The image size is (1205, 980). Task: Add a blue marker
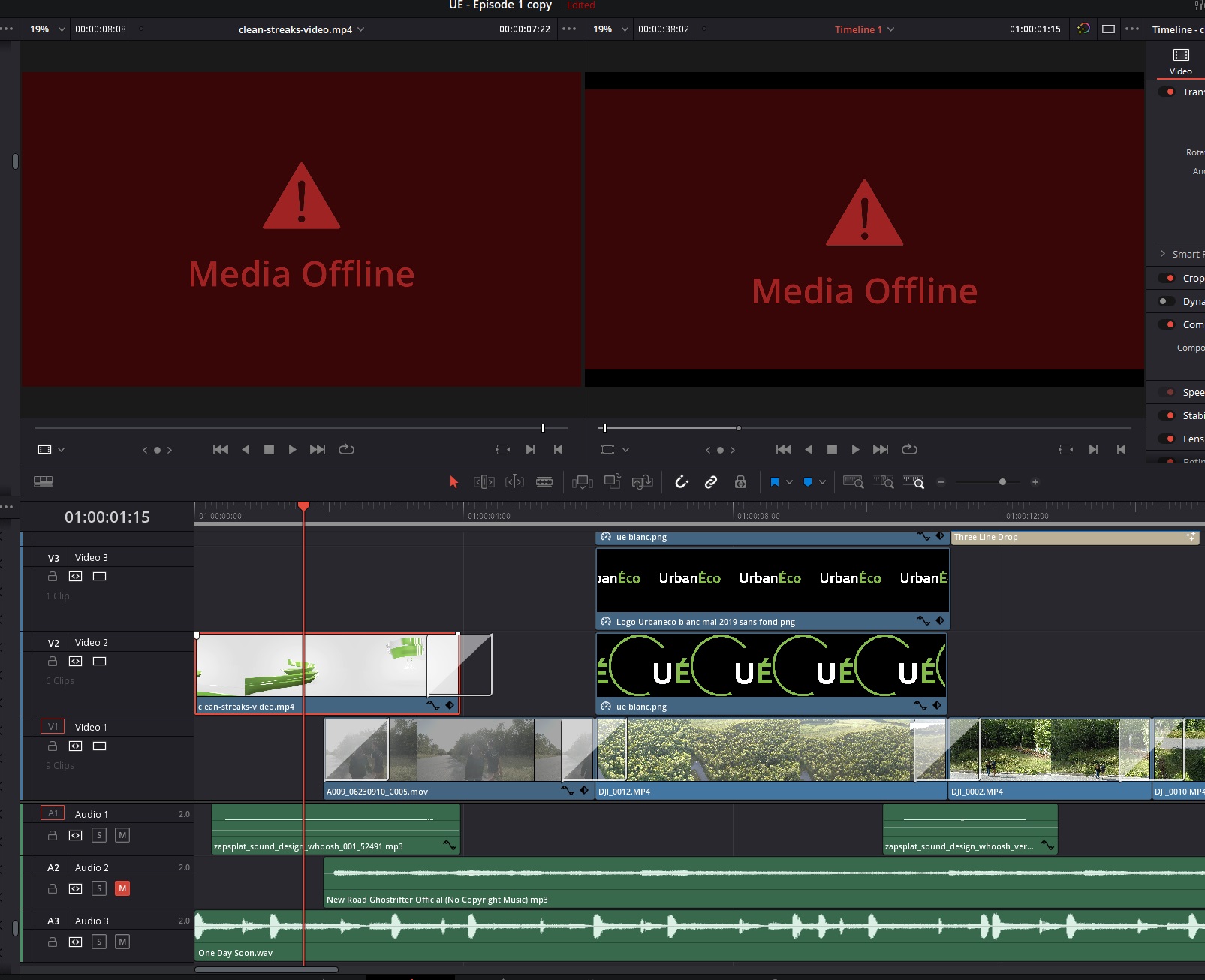(x=808, y=482)
